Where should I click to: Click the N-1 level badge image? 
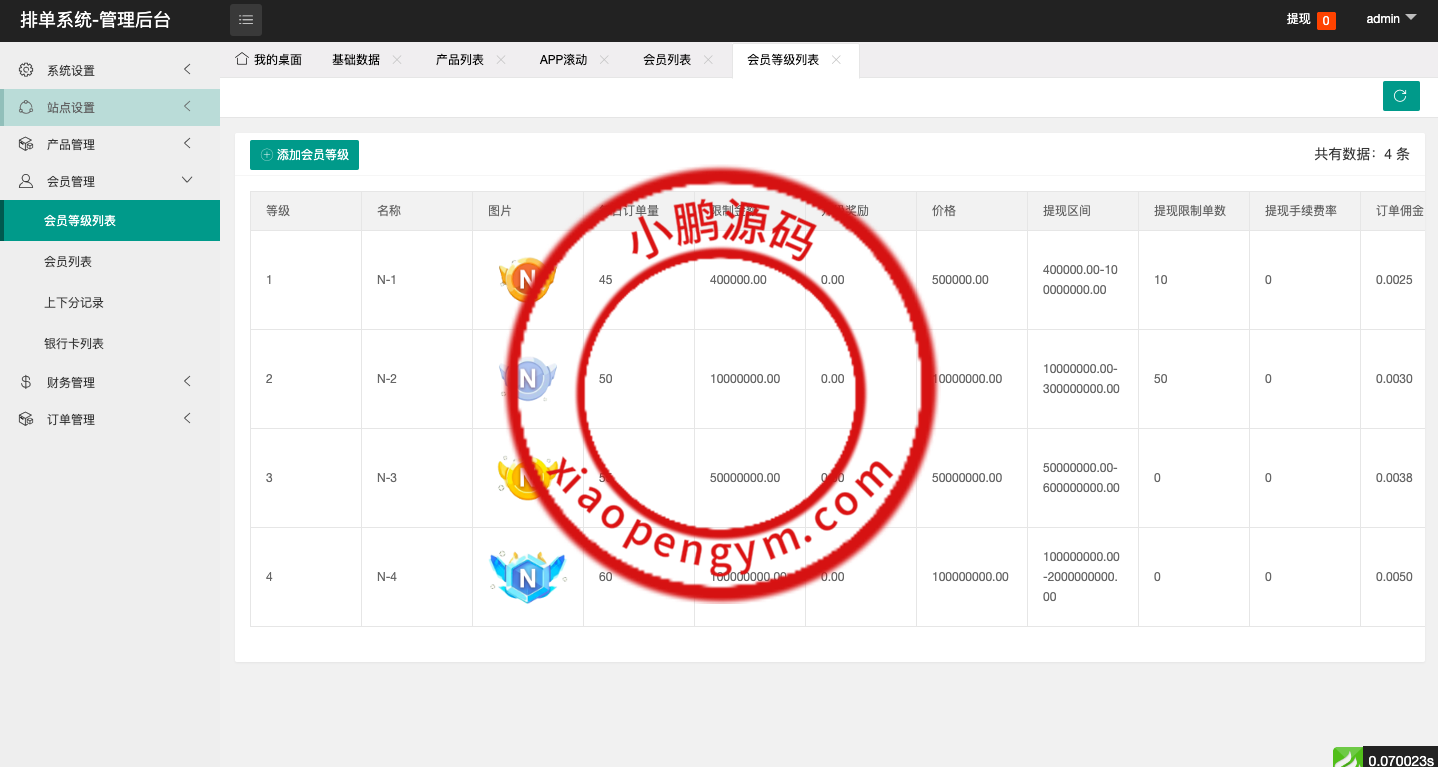(526, 280)
